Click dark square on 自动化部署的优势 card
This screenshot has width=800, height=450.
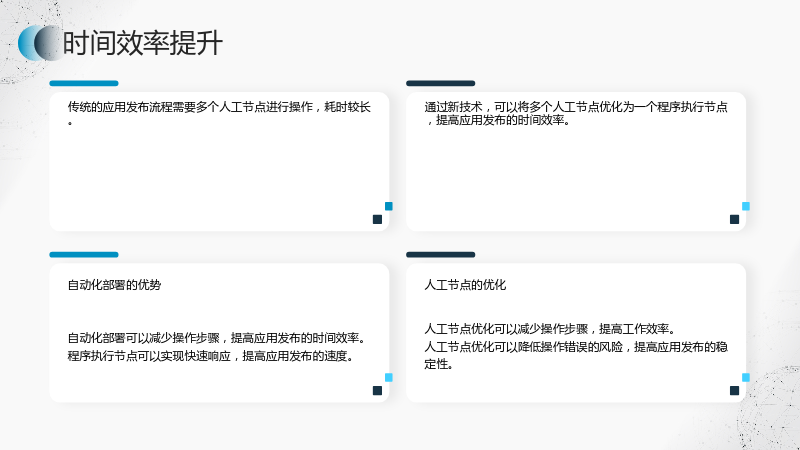[x=378, y=391]
